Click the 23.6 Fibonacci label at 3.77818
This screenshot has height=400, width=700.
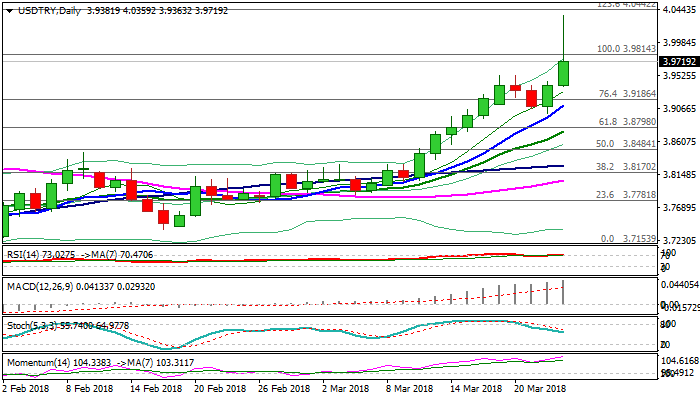[x=626, y=195]
